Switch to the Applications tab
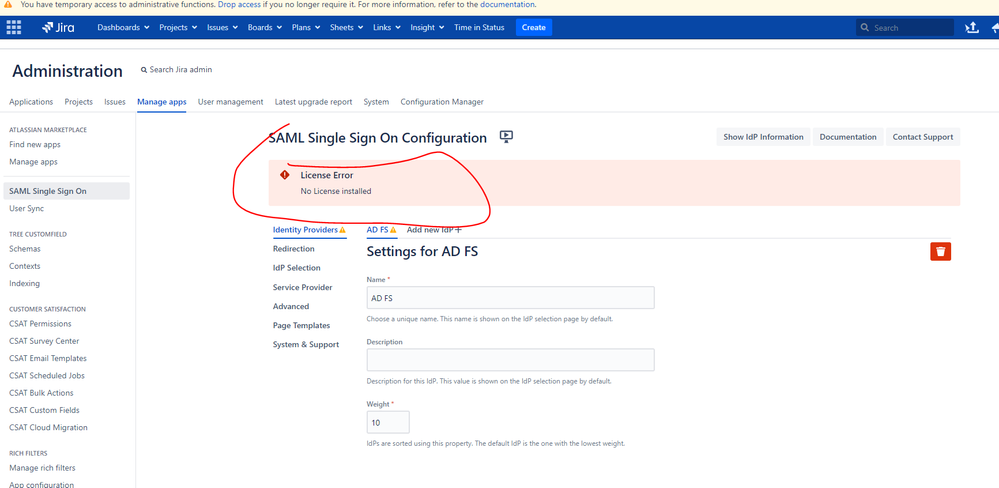Viewport: 999px width, 488px height. pyautogui.click(x=31, y=102)
